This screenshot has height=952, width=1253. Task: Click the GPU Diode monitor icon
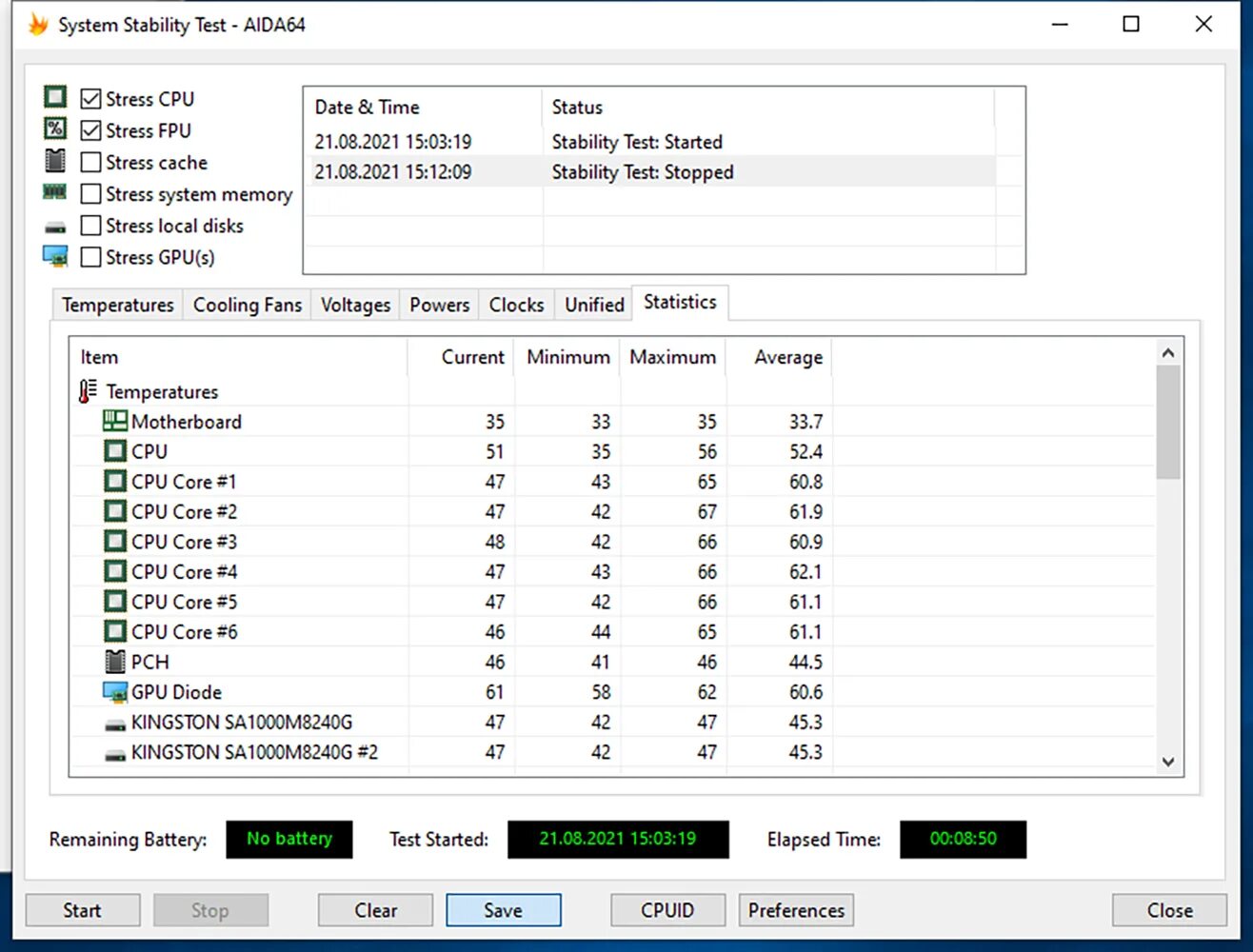tap(115, 692)
